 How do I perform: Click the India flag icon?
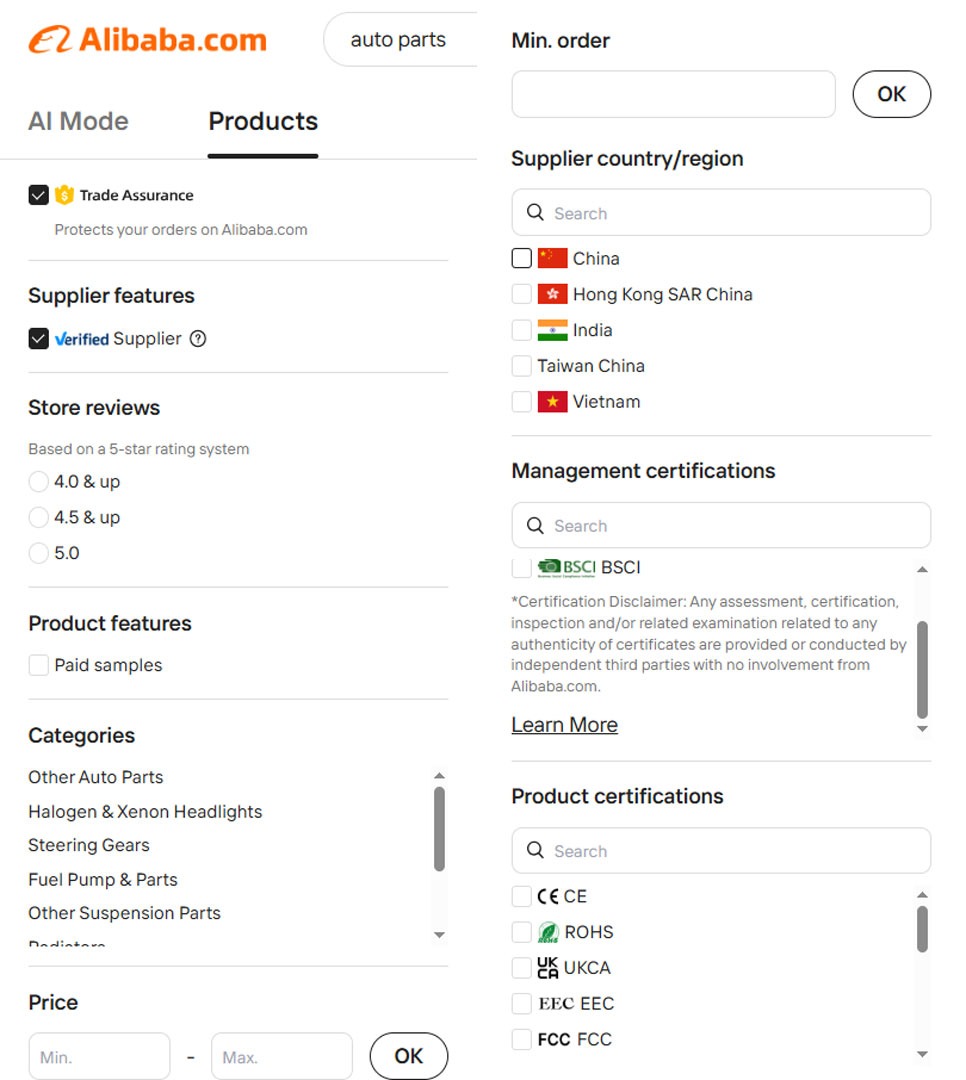[553, 330]
